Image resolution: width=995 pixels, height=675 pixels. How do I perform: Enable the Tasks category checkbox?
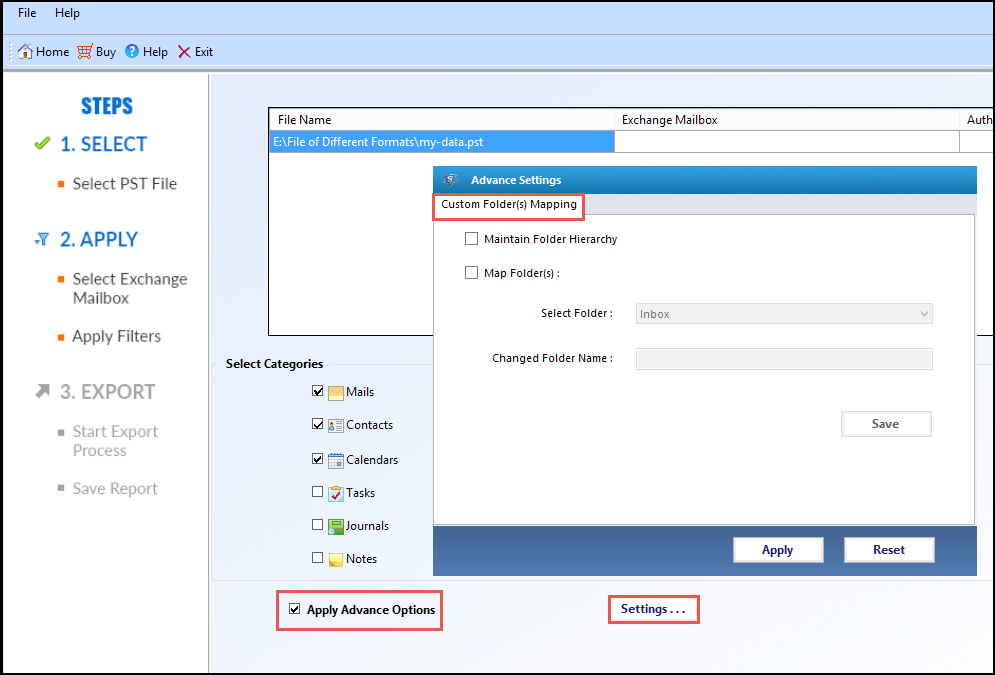tap(318, 492)
